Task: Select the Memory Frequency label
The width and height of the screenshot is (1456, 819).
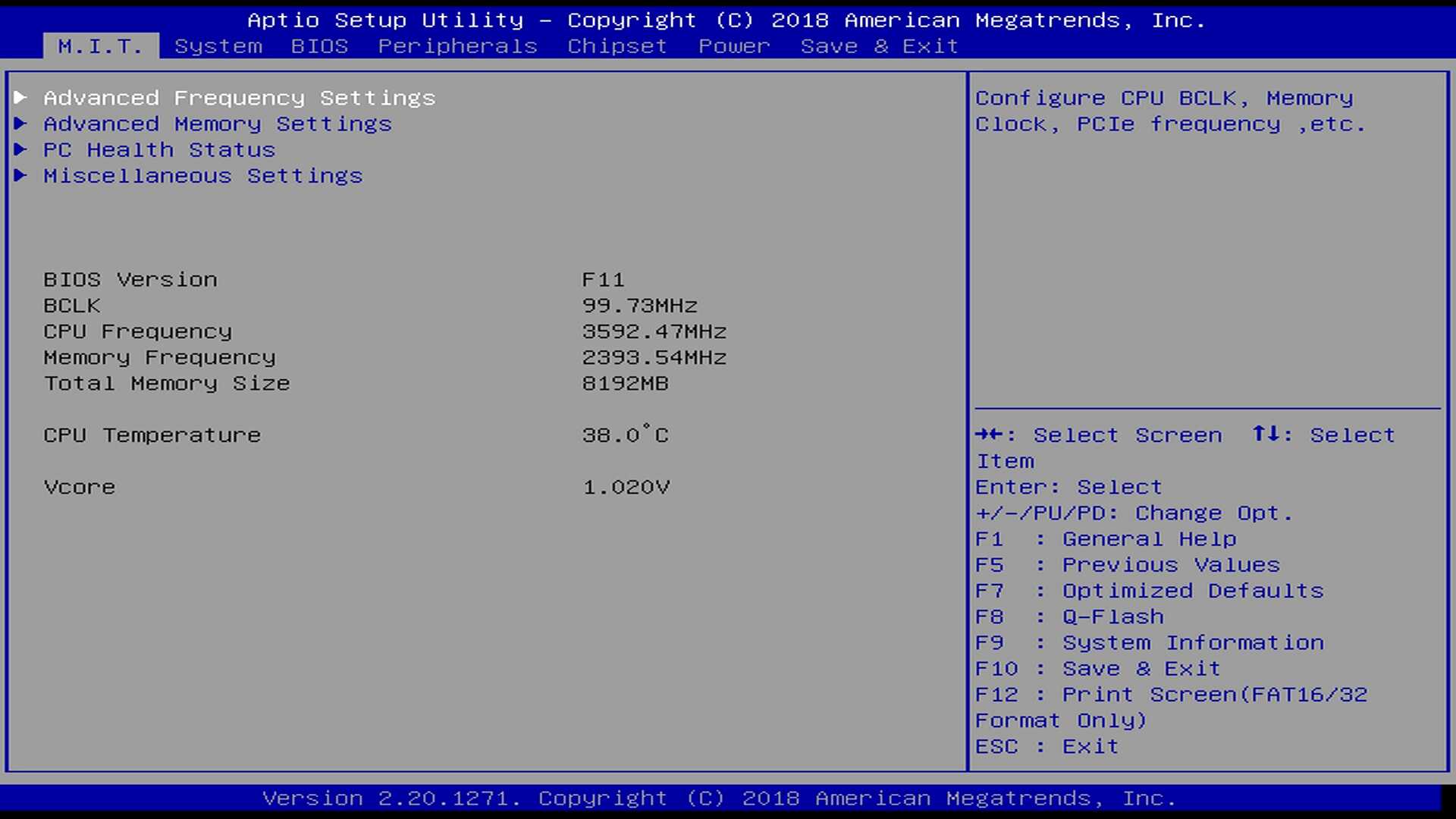Action: click(160, 357)
